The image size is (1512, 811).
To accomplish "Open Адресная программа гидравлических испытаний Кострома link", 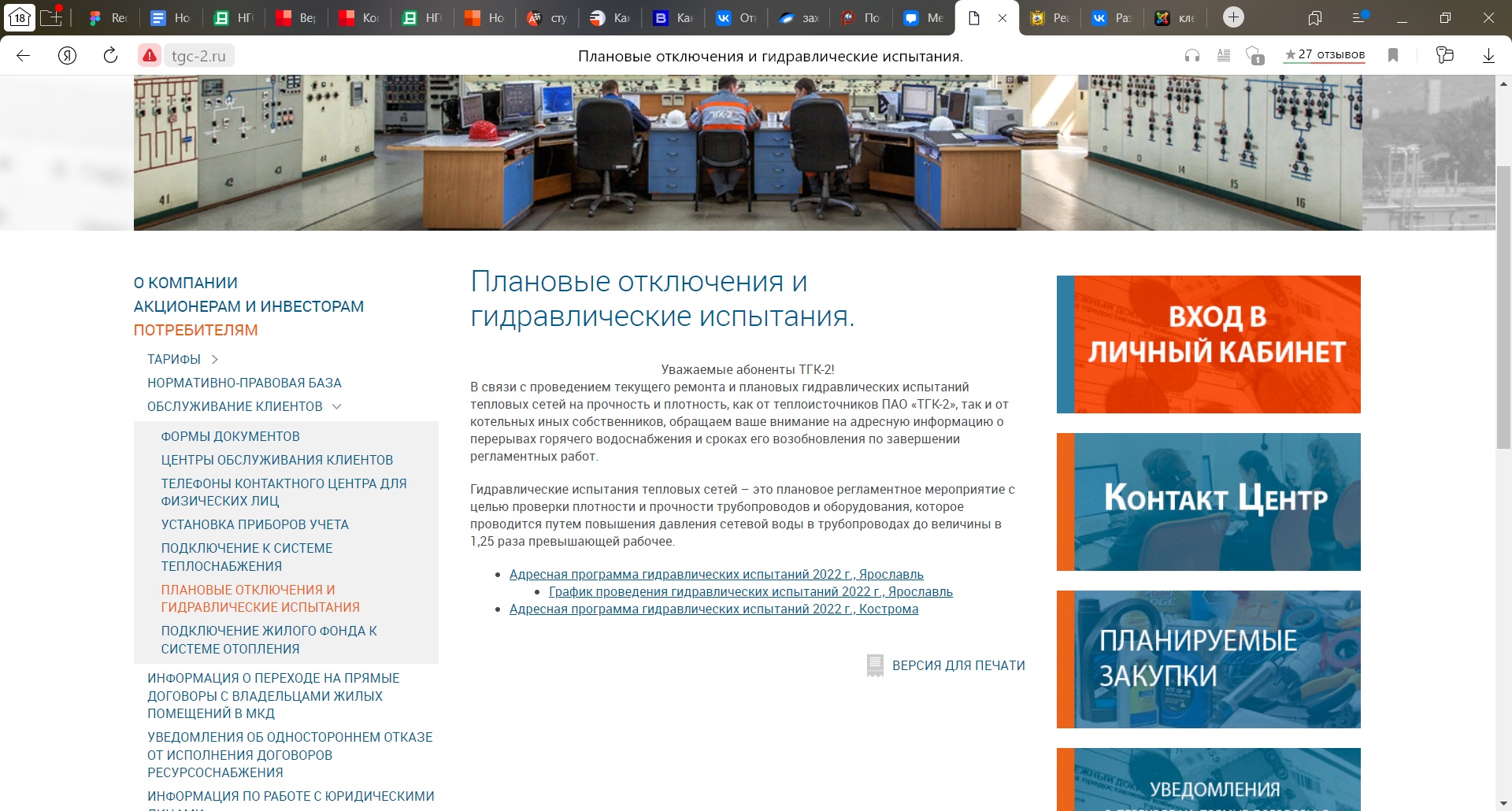I will click(713, 609).
